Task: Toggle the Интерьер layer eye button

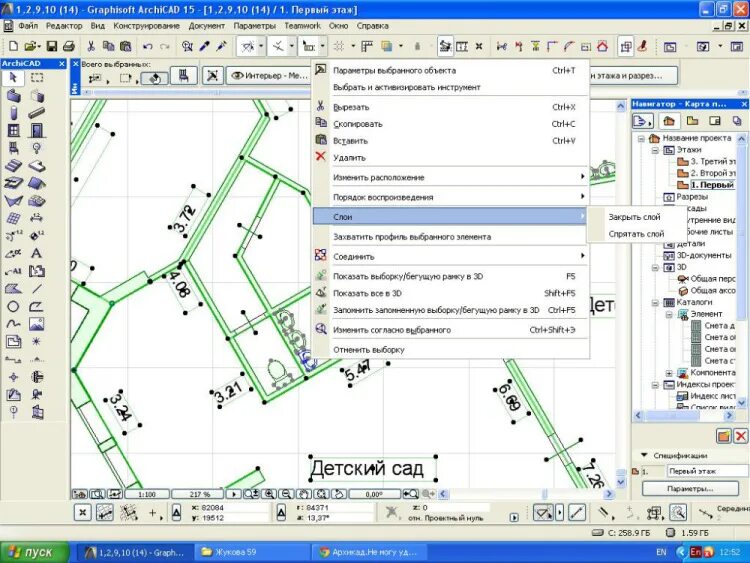Action: click(x=269, y=76)
